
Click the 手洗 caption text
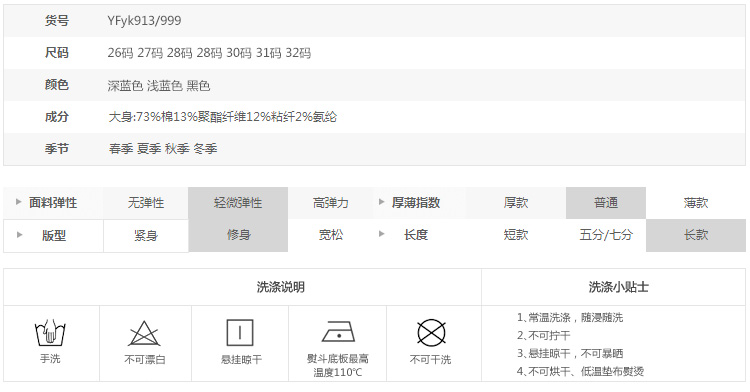(50, 359)
